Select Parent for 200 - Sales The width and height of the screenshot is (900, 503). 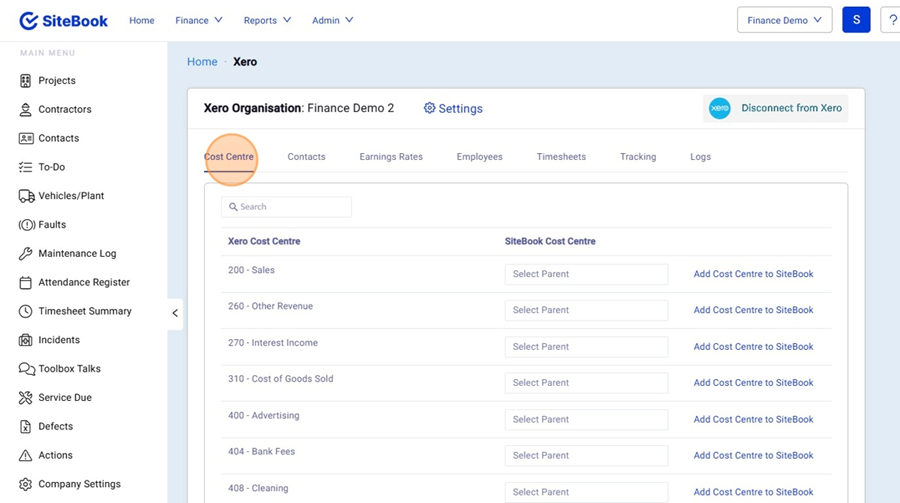coord(586,274)
